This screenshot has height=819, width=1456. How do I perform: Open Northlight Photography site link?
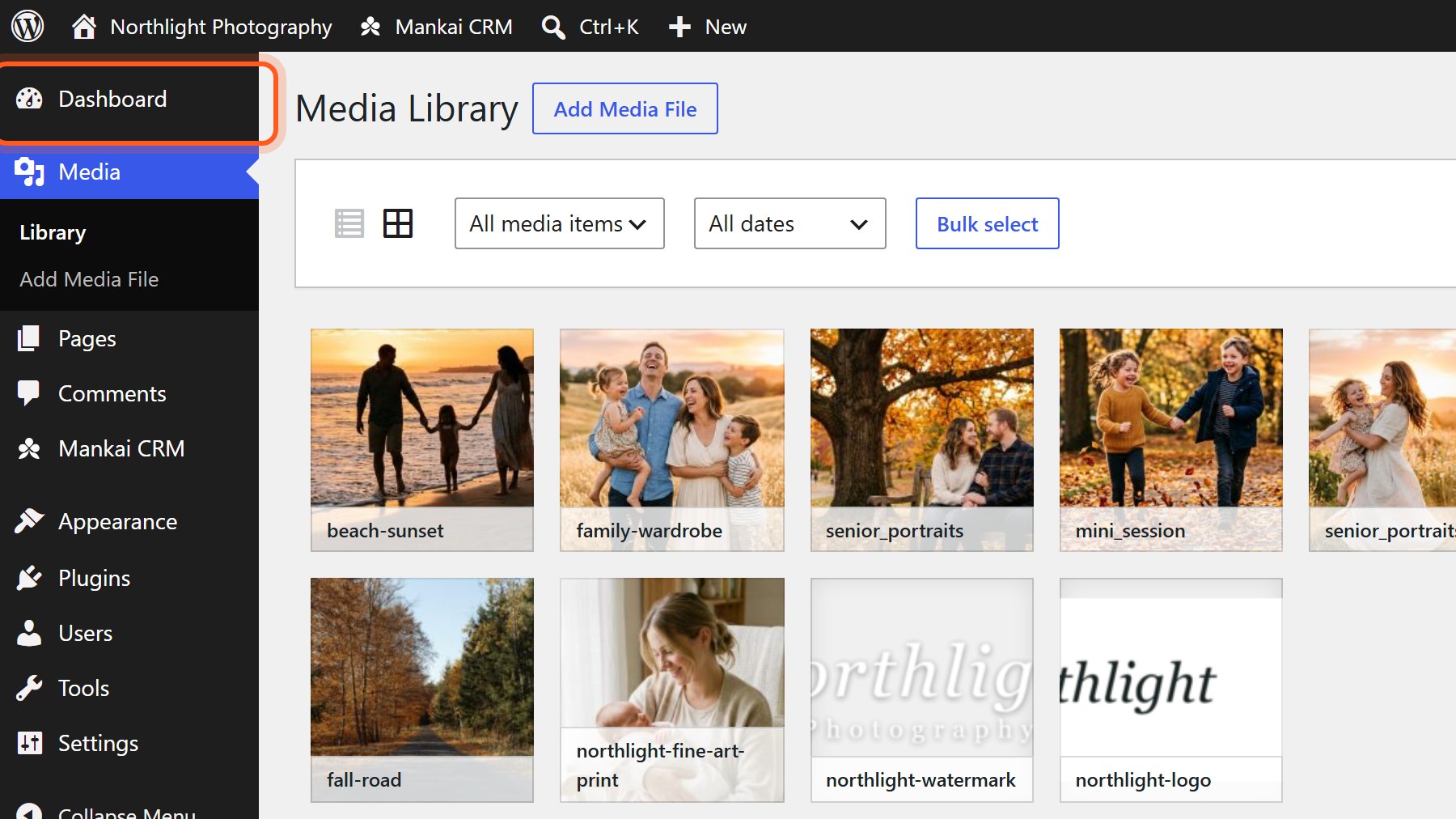(x=221, y=27)
